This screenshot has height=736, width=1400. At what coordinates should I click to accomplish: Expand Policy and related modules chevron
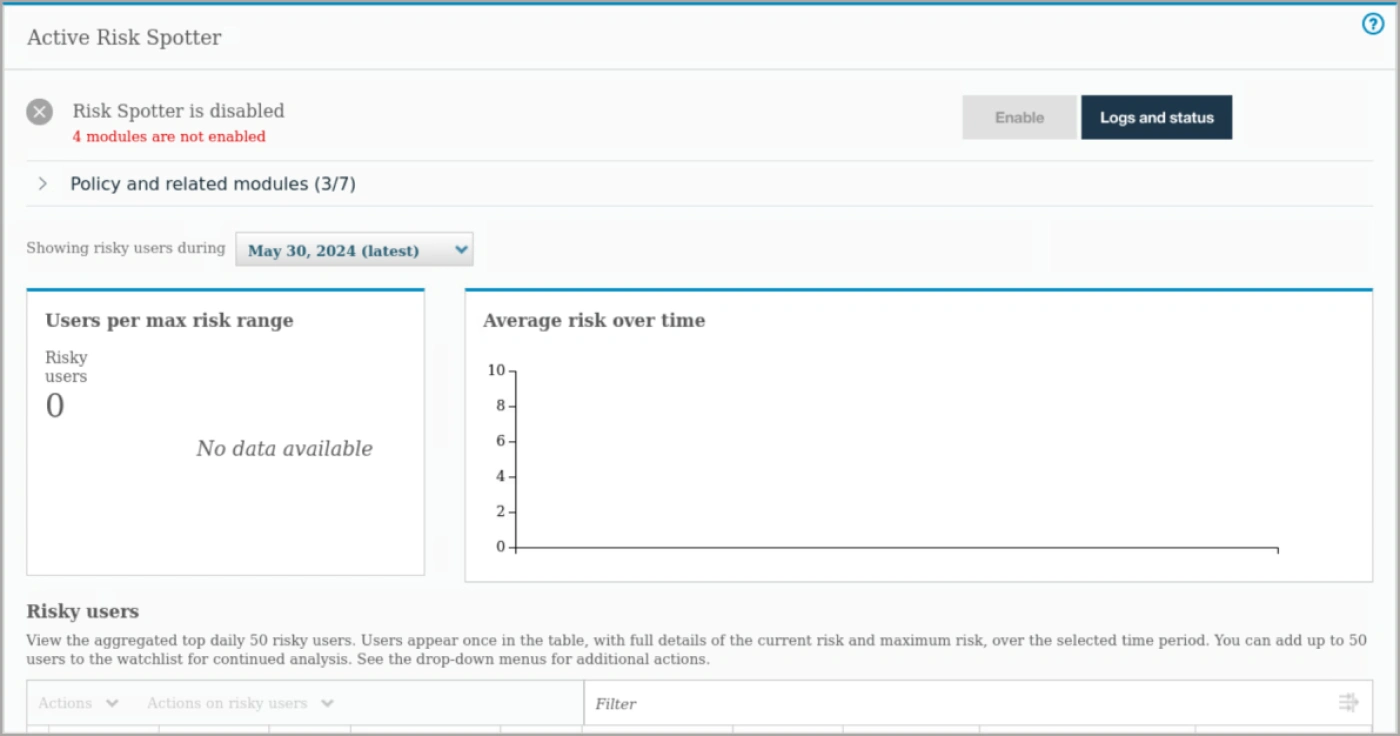pos(43,184)
